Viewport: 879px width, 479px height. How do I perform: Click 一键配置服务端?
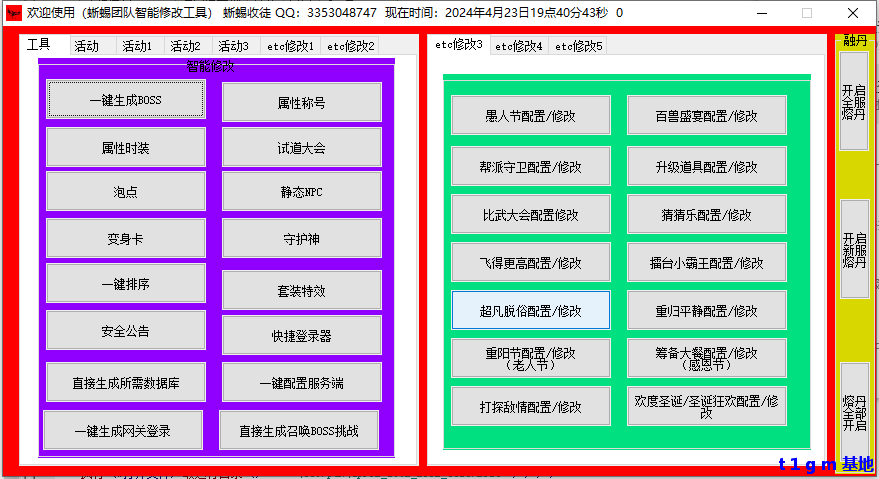301,381
